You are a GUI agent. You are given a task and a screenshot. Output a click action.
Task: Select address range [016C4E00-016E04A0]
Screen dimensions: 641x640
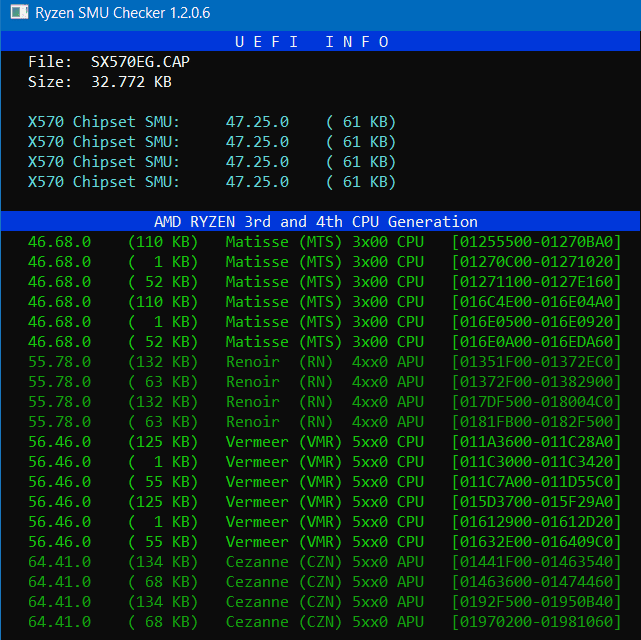coord(536,302)
